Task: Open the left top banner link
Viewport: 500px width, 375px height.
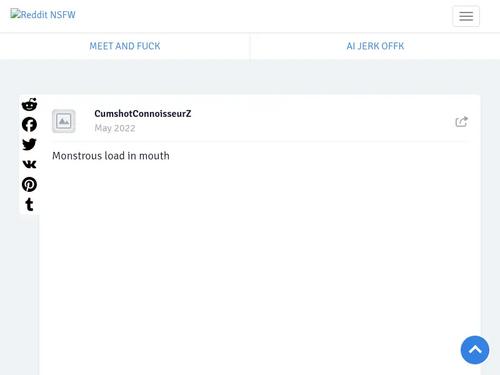Action: [x=125, y=46]
